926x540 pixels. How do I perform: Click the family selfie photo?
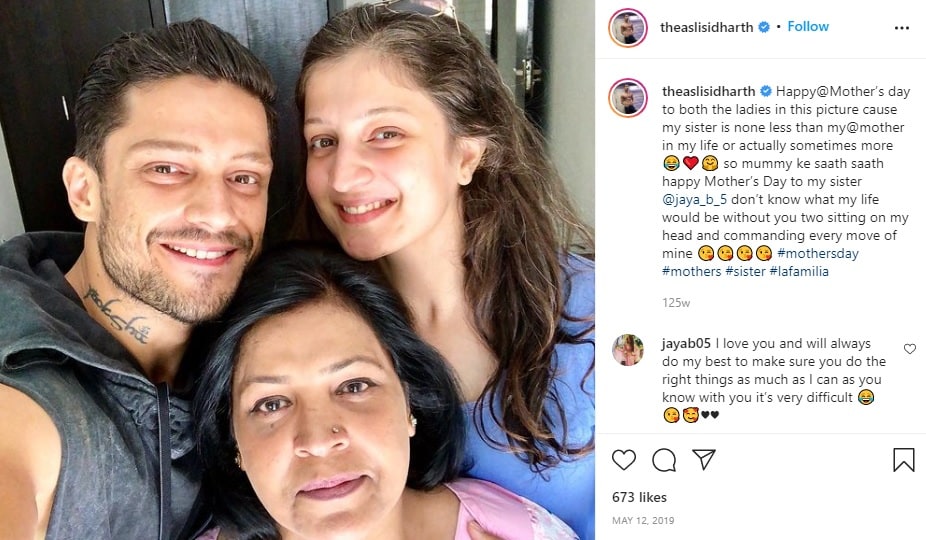[297, 270]
